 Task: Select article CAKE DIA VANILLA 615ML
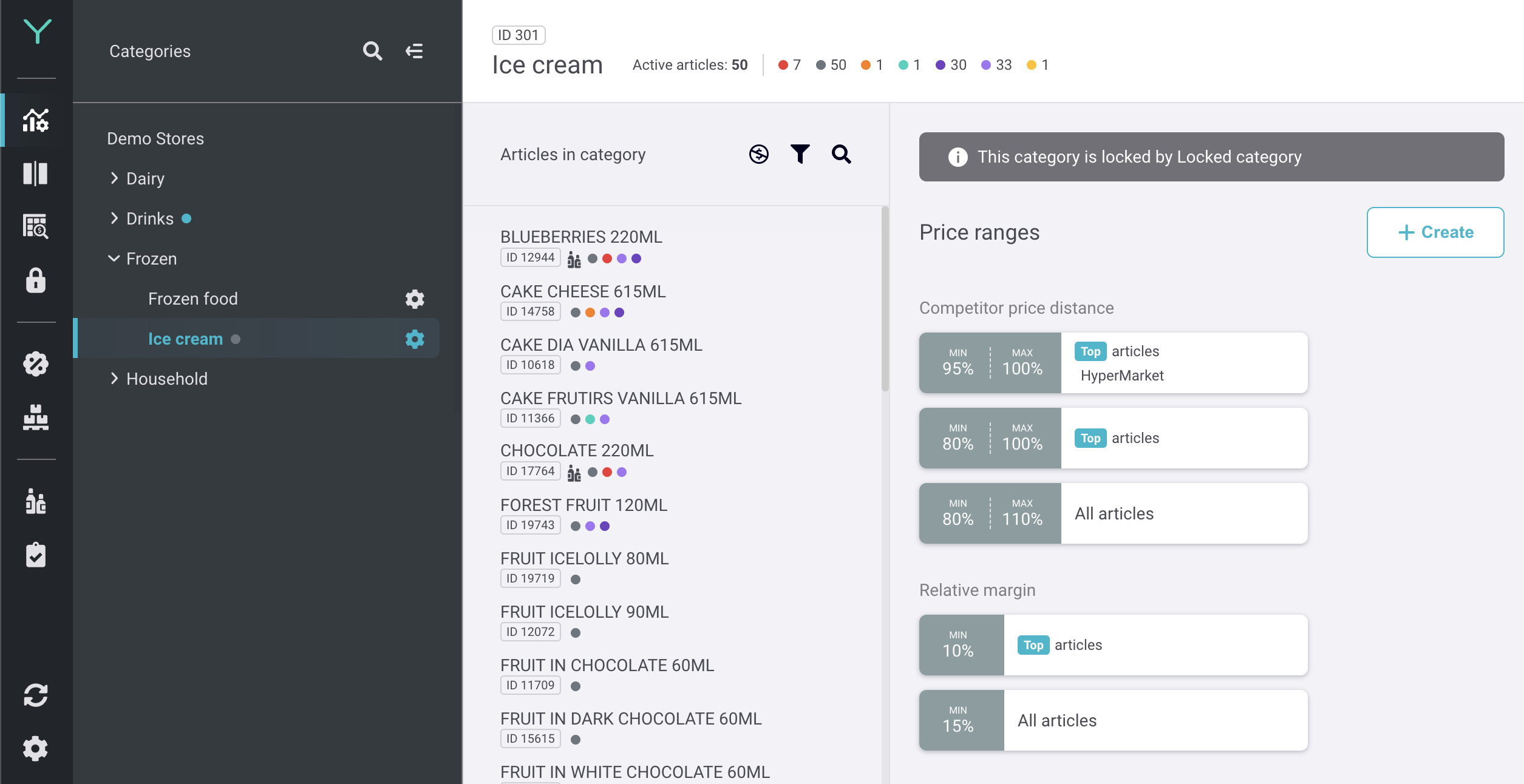click(601, 345)
